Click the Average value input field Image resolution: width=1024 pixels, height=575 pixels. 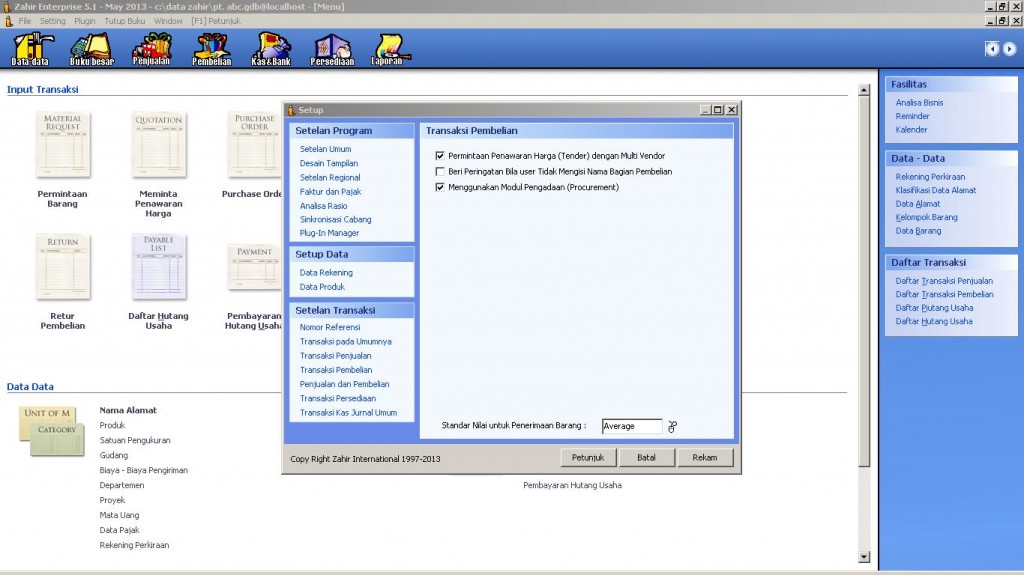[x=631, y=427]
